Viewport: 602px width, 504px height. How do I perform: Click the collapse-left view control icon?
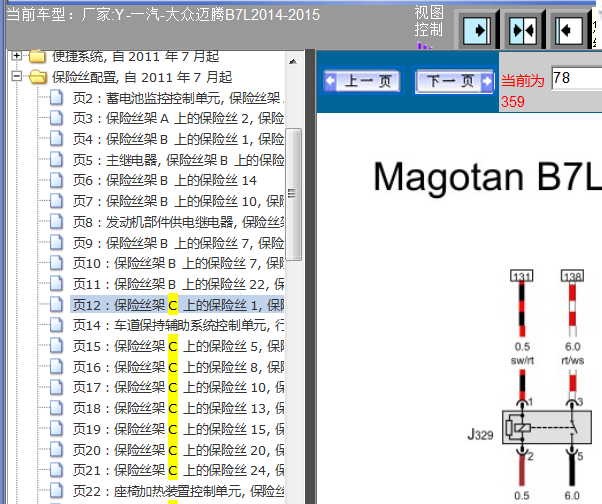point(569,30)
